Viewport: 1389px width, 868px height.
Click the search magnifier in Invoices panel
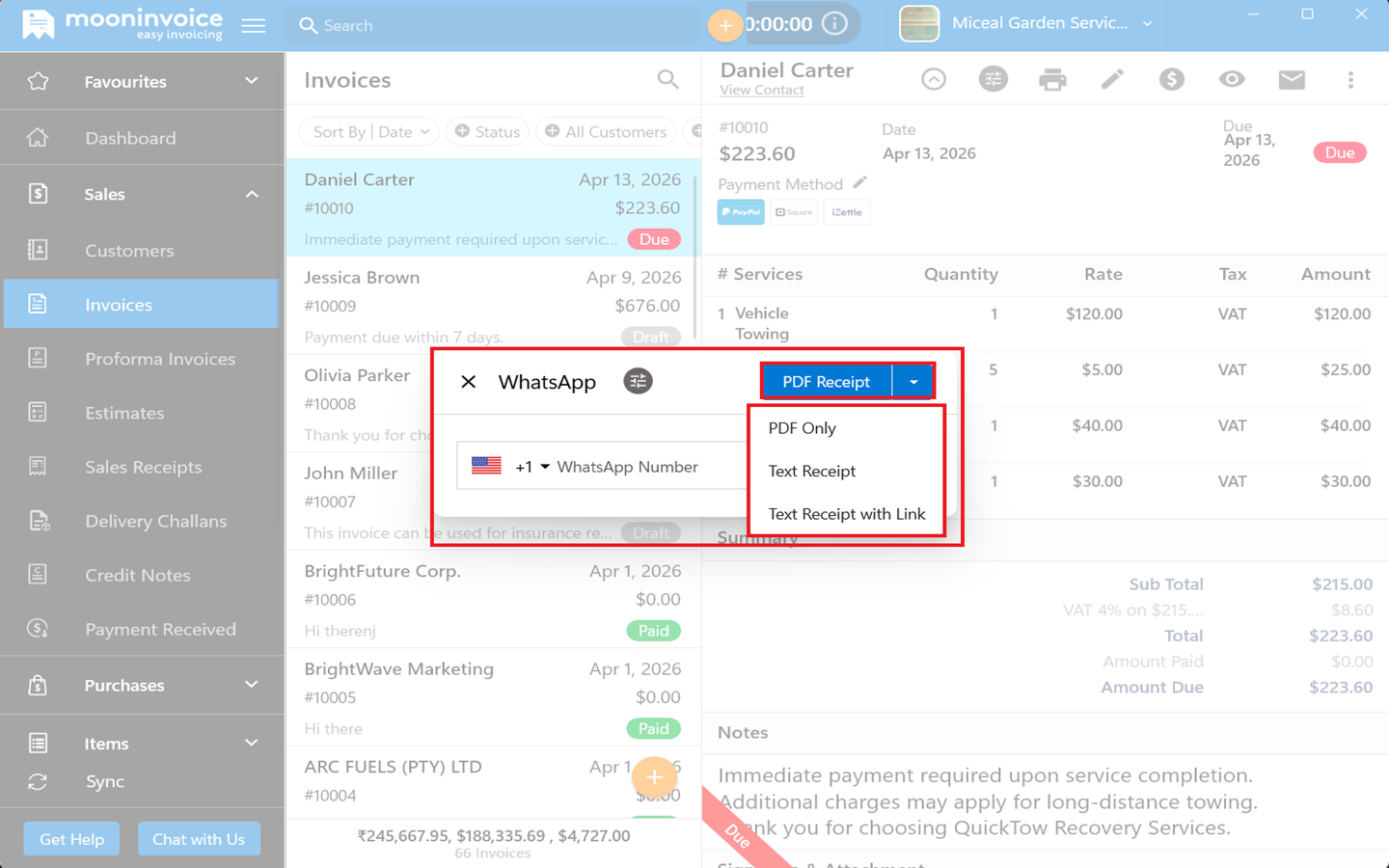tap(667, 80)
